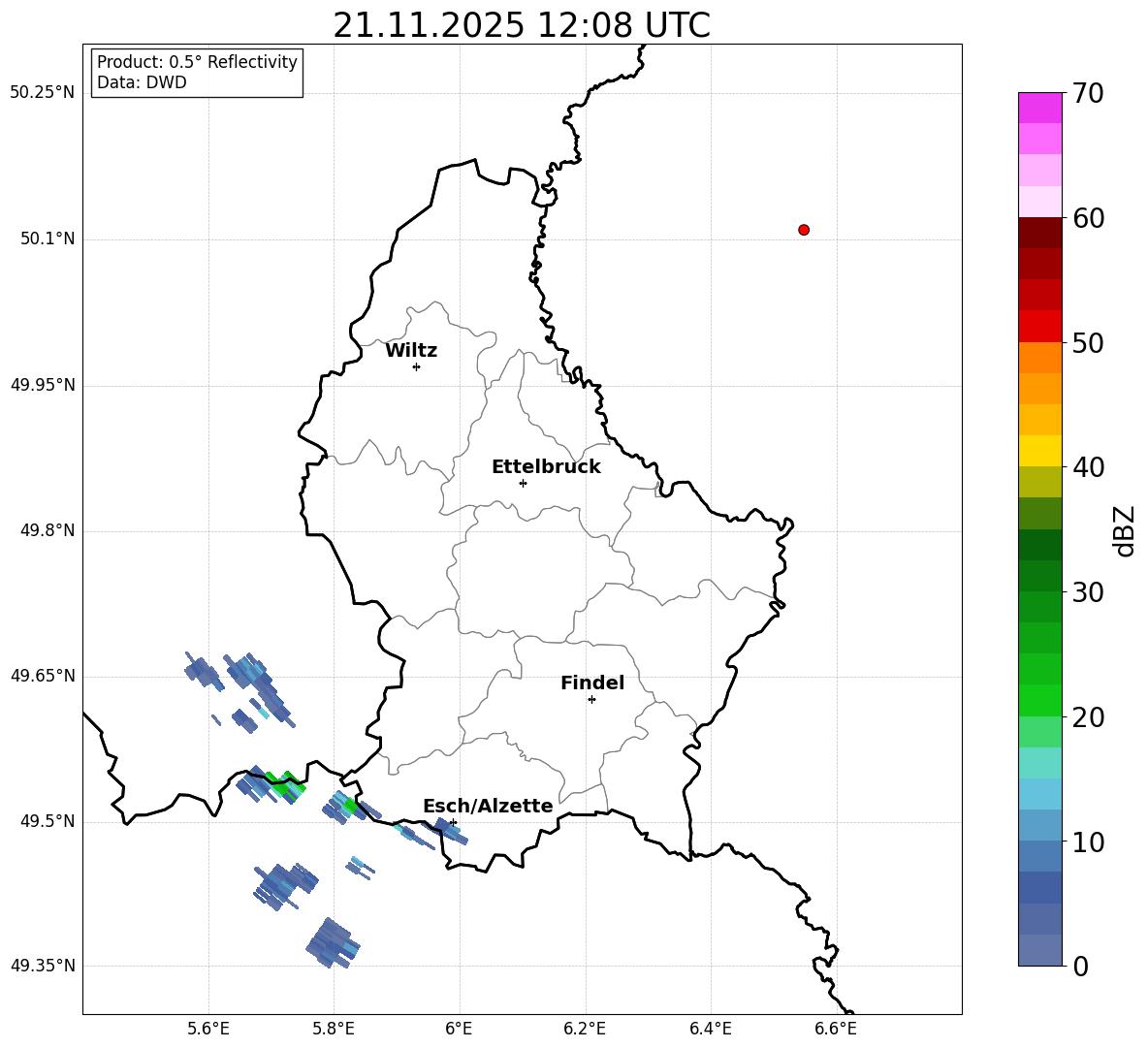Click the '49.5°N' latitude label
Image resolution: width=1148 pixels, height=1048 pixels.
48,821
